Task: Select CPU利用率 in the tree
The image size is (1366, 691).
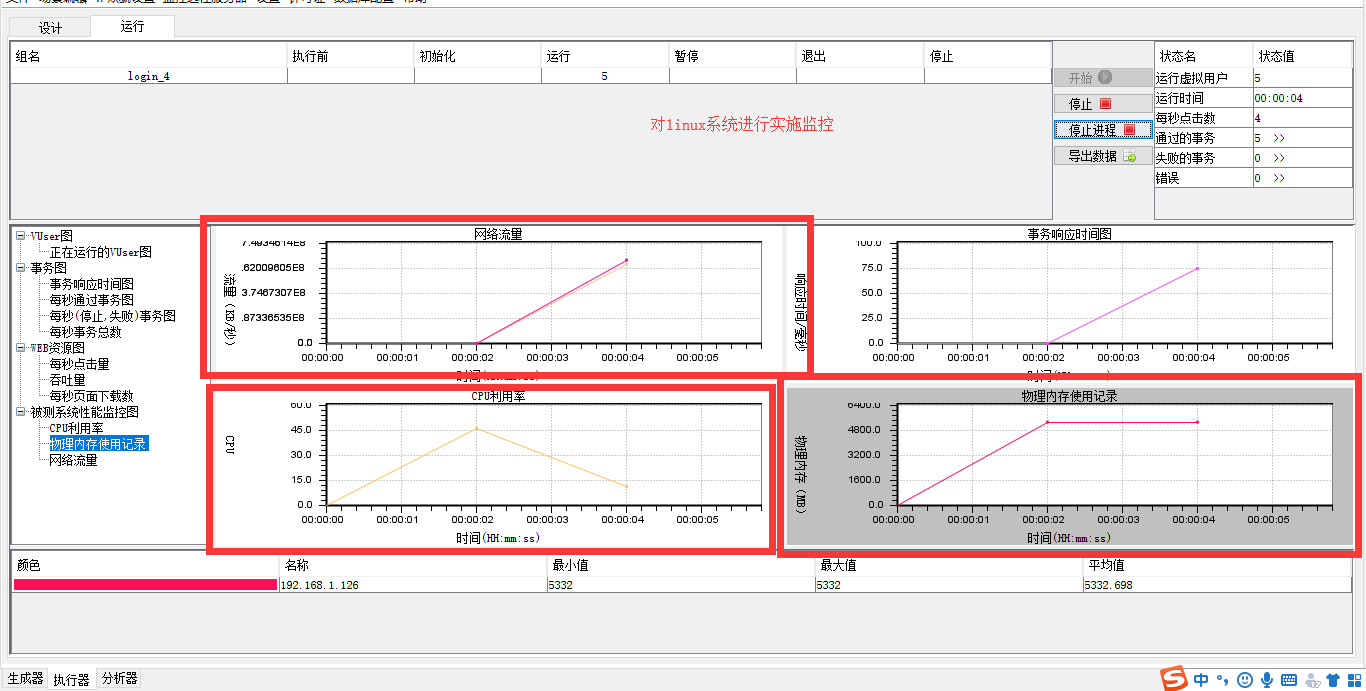Action: [x=76, y=428]
